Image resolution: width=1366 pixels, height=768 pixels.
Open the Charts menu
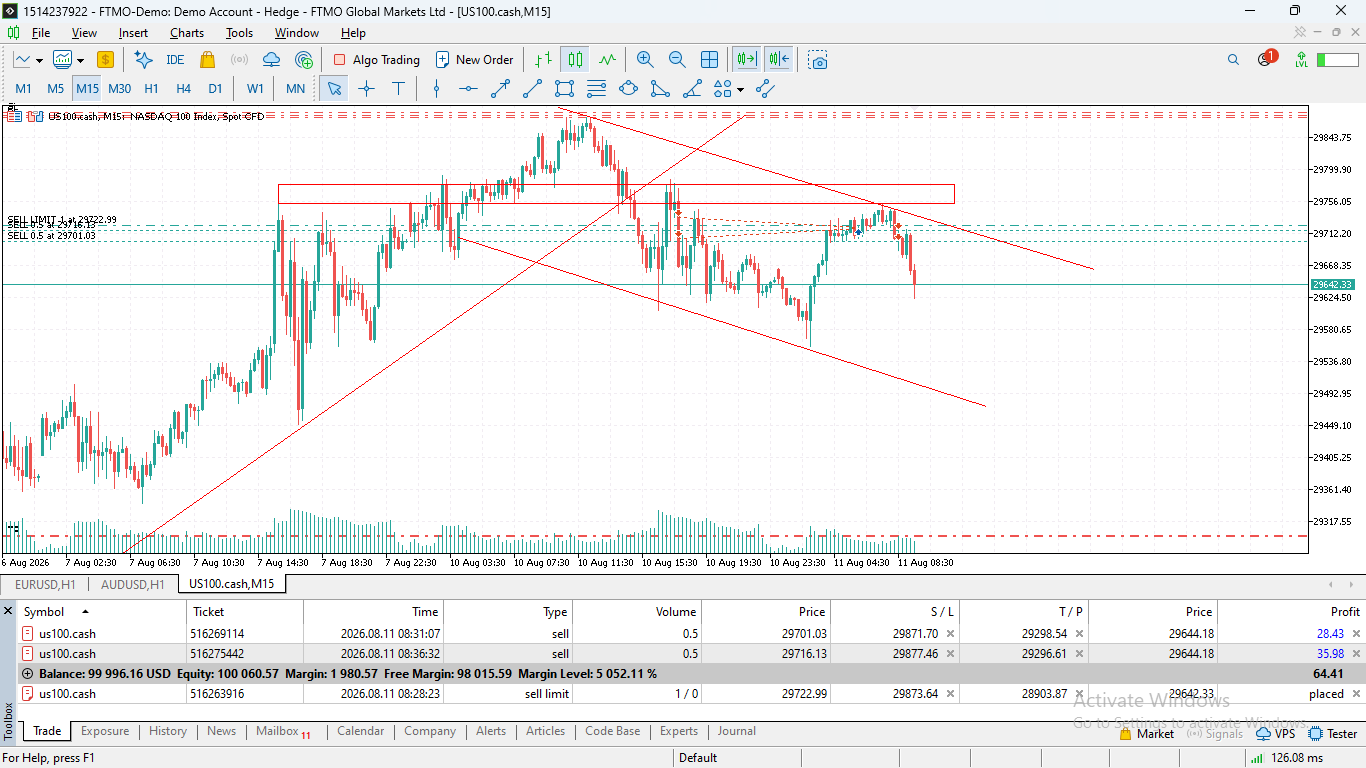tap(187, 33)
